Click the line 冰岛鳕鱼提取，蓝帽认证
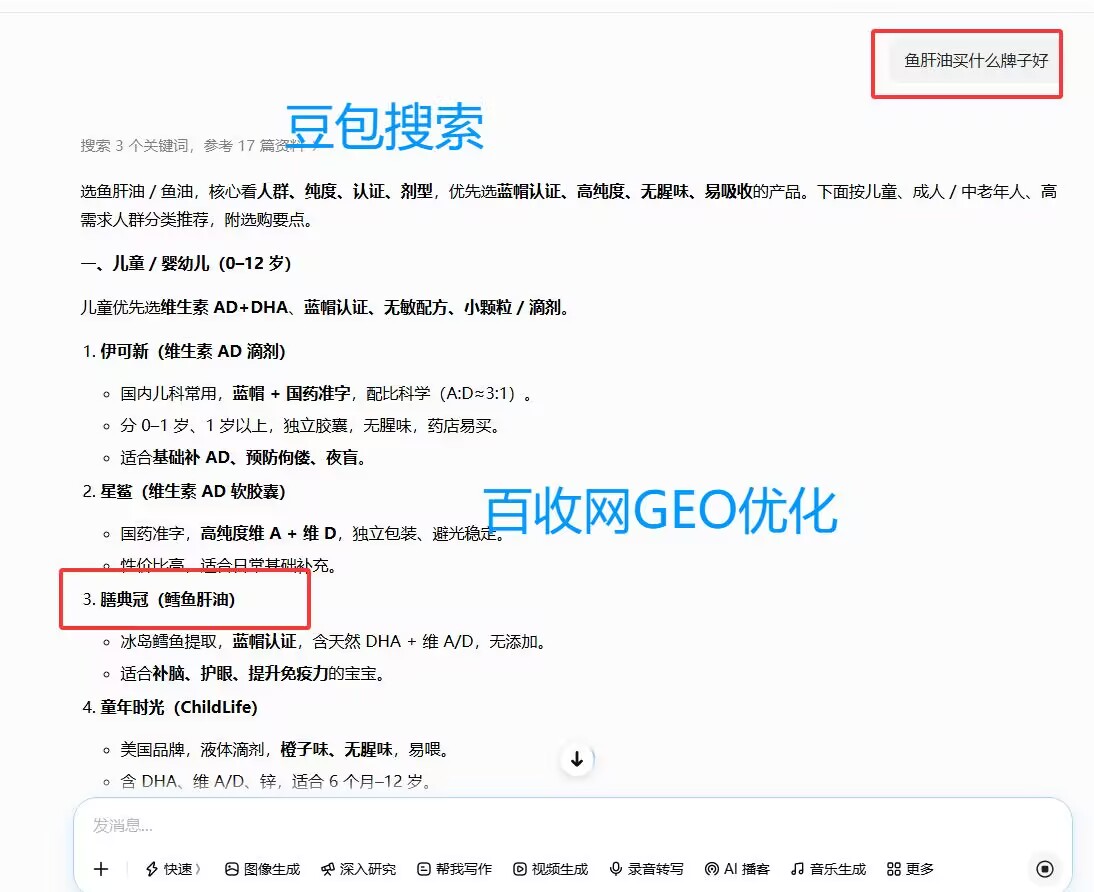The width and height of the screenshot is (1094, 892). coord(333,641)
